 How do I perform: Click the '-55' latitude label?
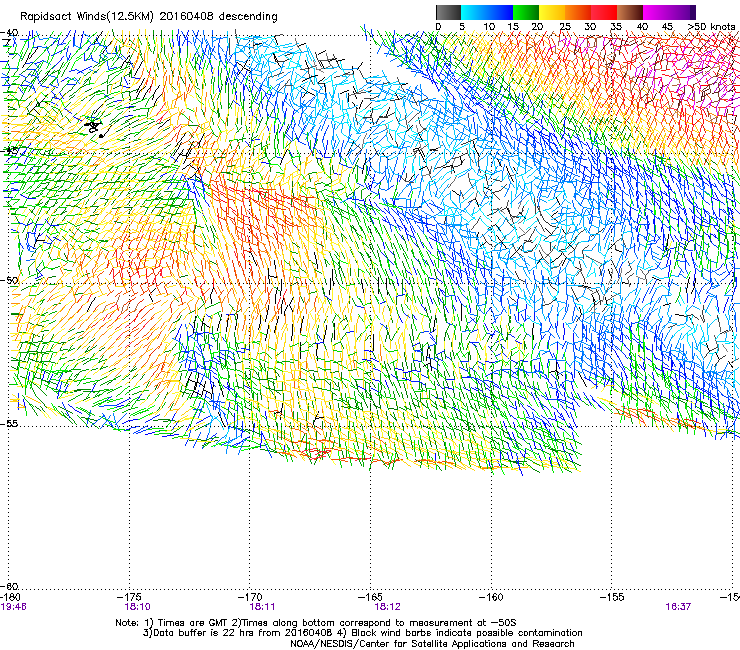pos(9,423)
